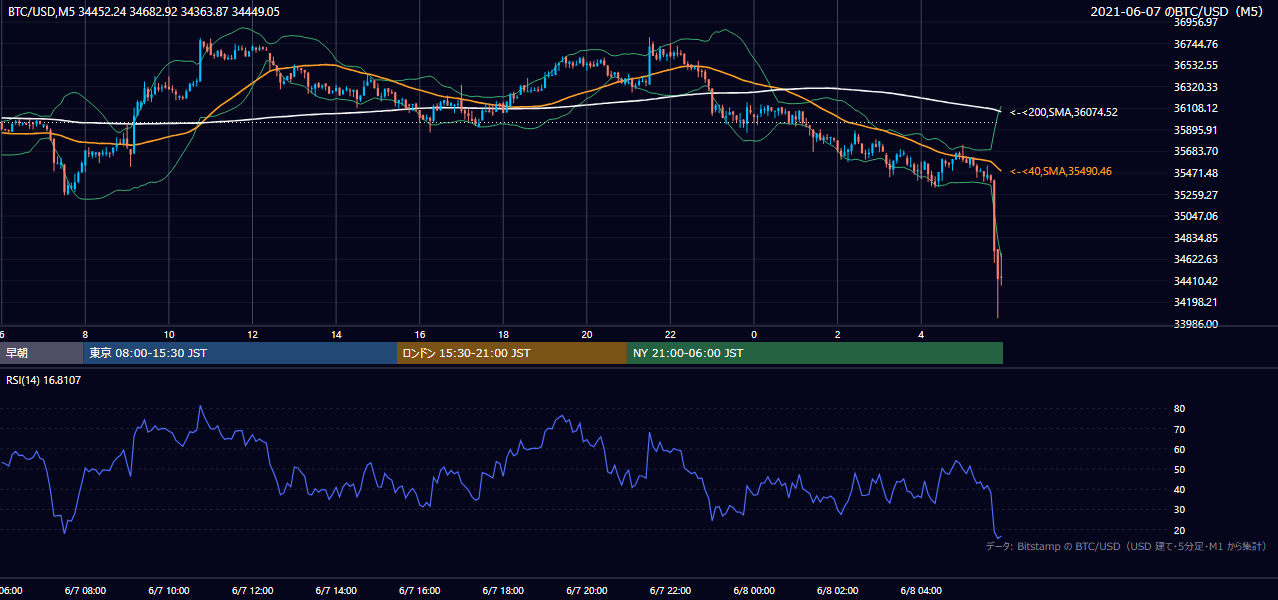Click the bottom time label 6/8 04:00

click(x=922, y=591)
